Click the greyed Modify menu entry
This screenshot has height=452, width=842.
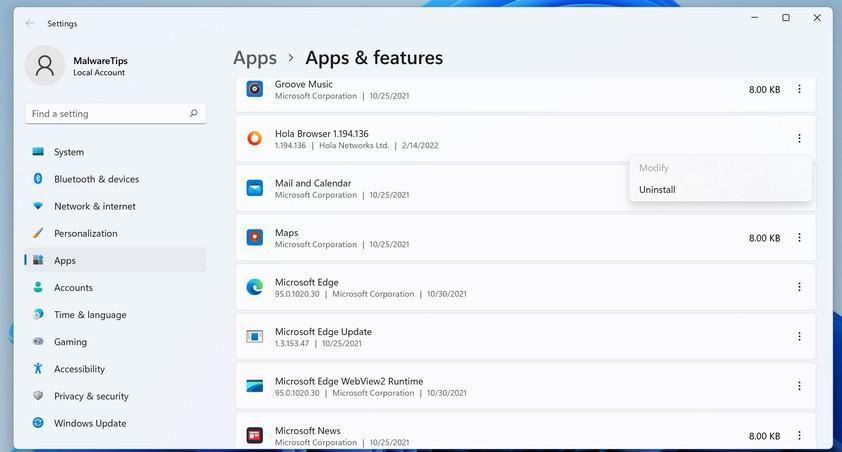coord(720,168)
